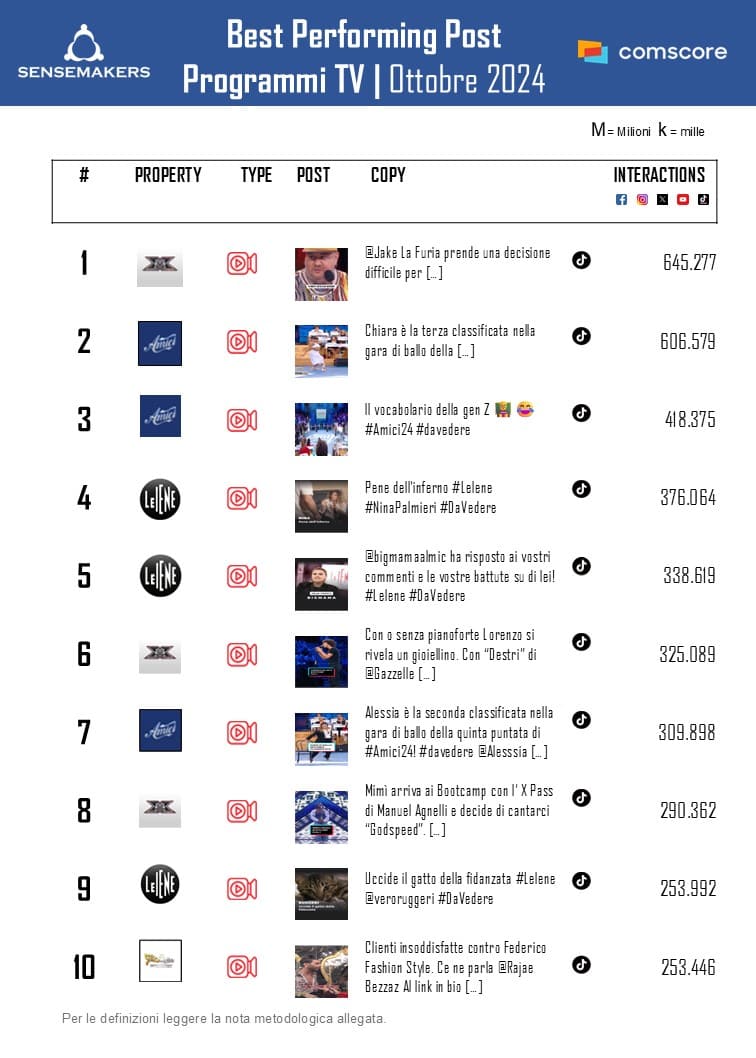Click the TikTok icon in the Interactions header
This screenshot has width=756, height=1058.
click(703, 200)
